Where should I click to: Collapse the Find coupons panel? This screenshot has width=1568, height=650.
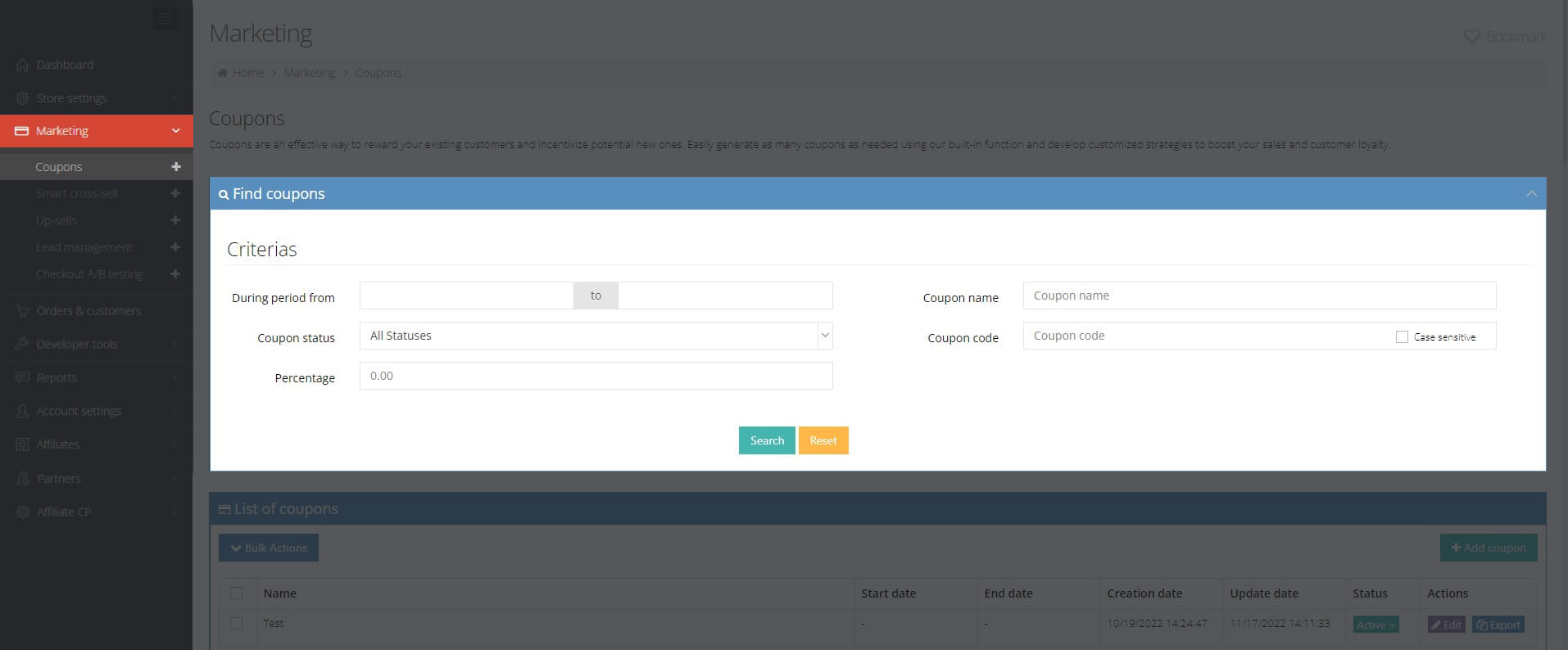(x=1530, y=194)
